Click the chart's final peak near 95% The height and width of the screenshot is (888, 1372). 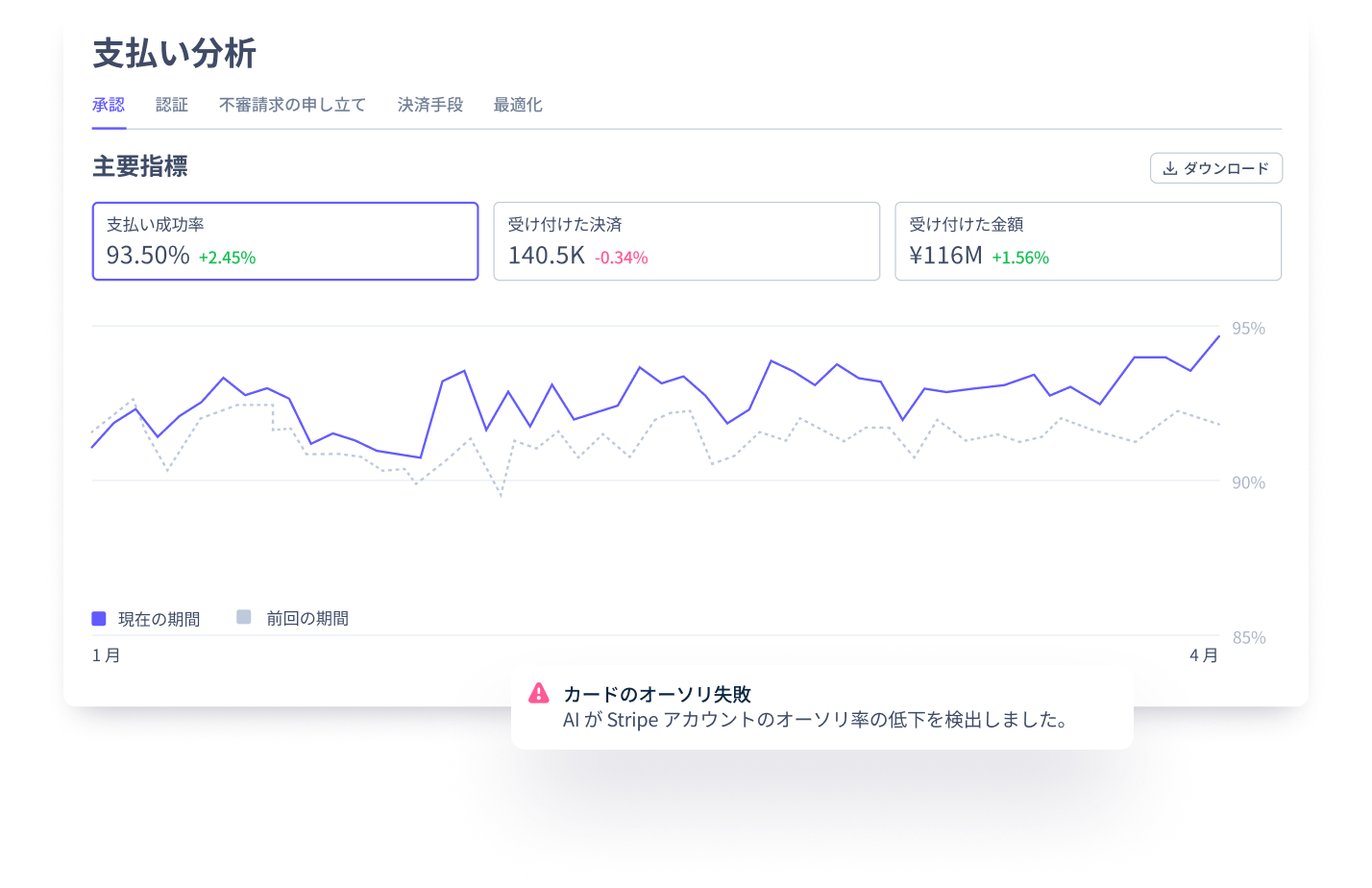1218,336
